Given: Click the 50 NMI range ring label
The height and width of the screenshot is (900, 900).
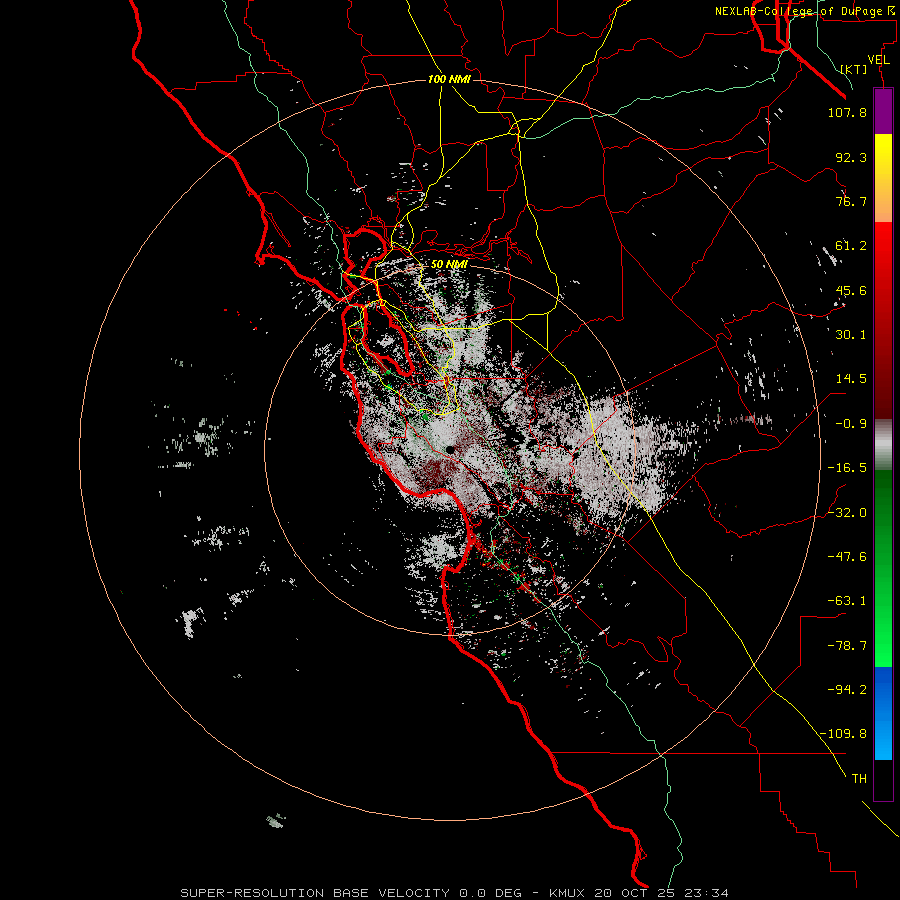Looking at the screenshot, I should pyautogui.click(x=449, y=264).
